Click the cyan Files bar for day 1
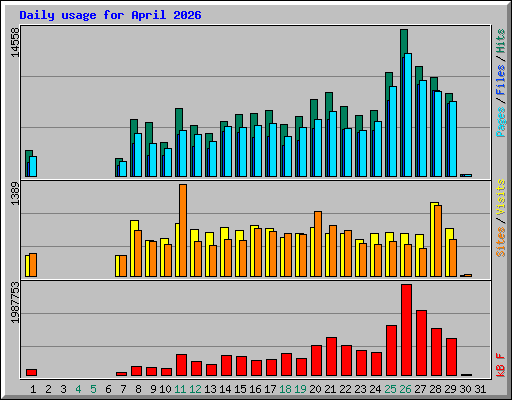The height and width of the screenshot is (400, 512). pos(33,166)
